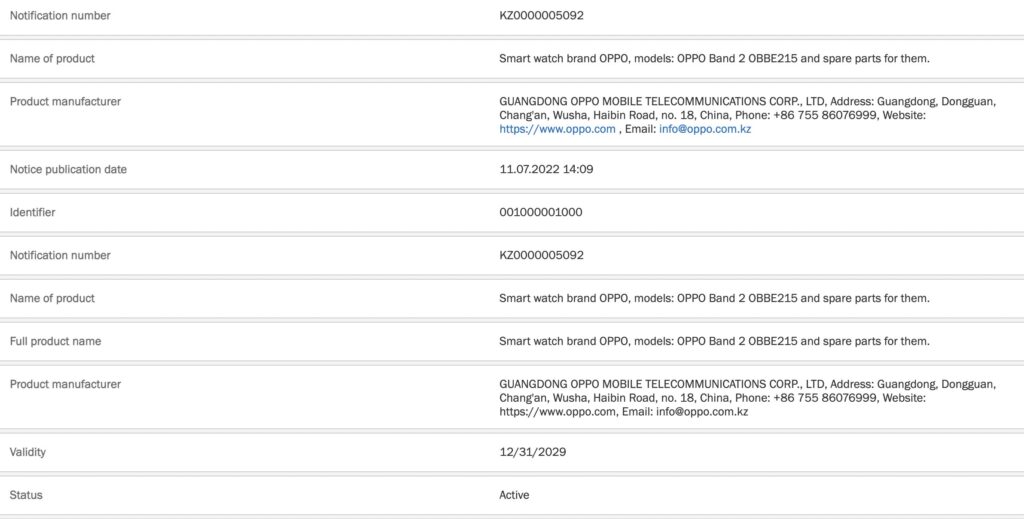Select the topmost KZ0000005092 value
The width and height of the screenshot is (1024, 519).
click(x=541, y=15)
